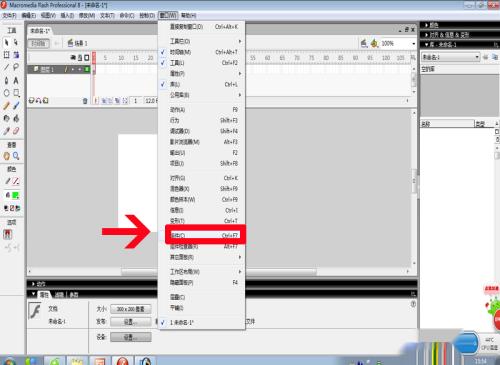Select the Zoom magnifier tool
This screenshot has height=365, width=500.
[16, 156]
